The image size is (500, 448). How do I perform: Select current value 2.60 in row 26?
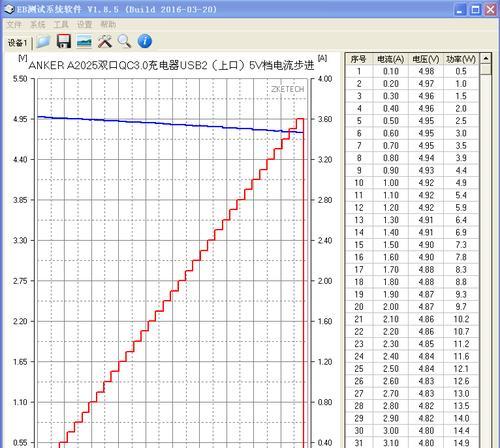(391, 381)
